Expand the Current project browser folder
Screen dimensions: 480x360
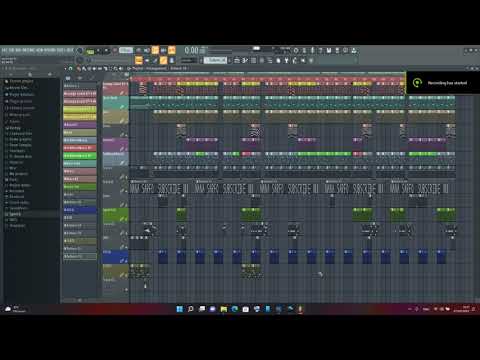click(19, 81)
